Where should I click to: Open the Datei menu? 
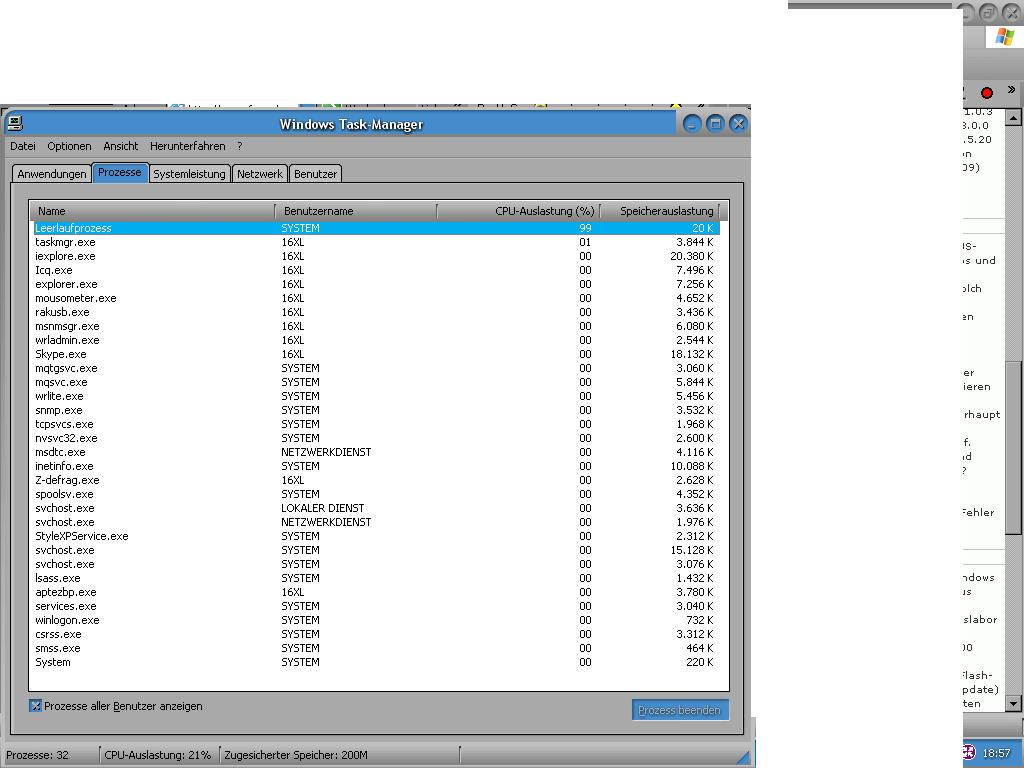(23, 146)
